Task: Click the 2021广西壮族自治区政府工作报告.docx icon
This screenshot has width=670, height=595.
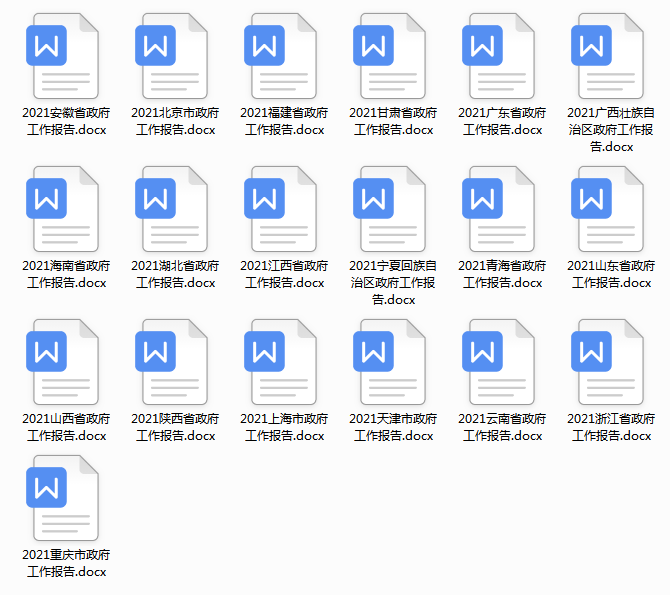Action: click(610, 56)
